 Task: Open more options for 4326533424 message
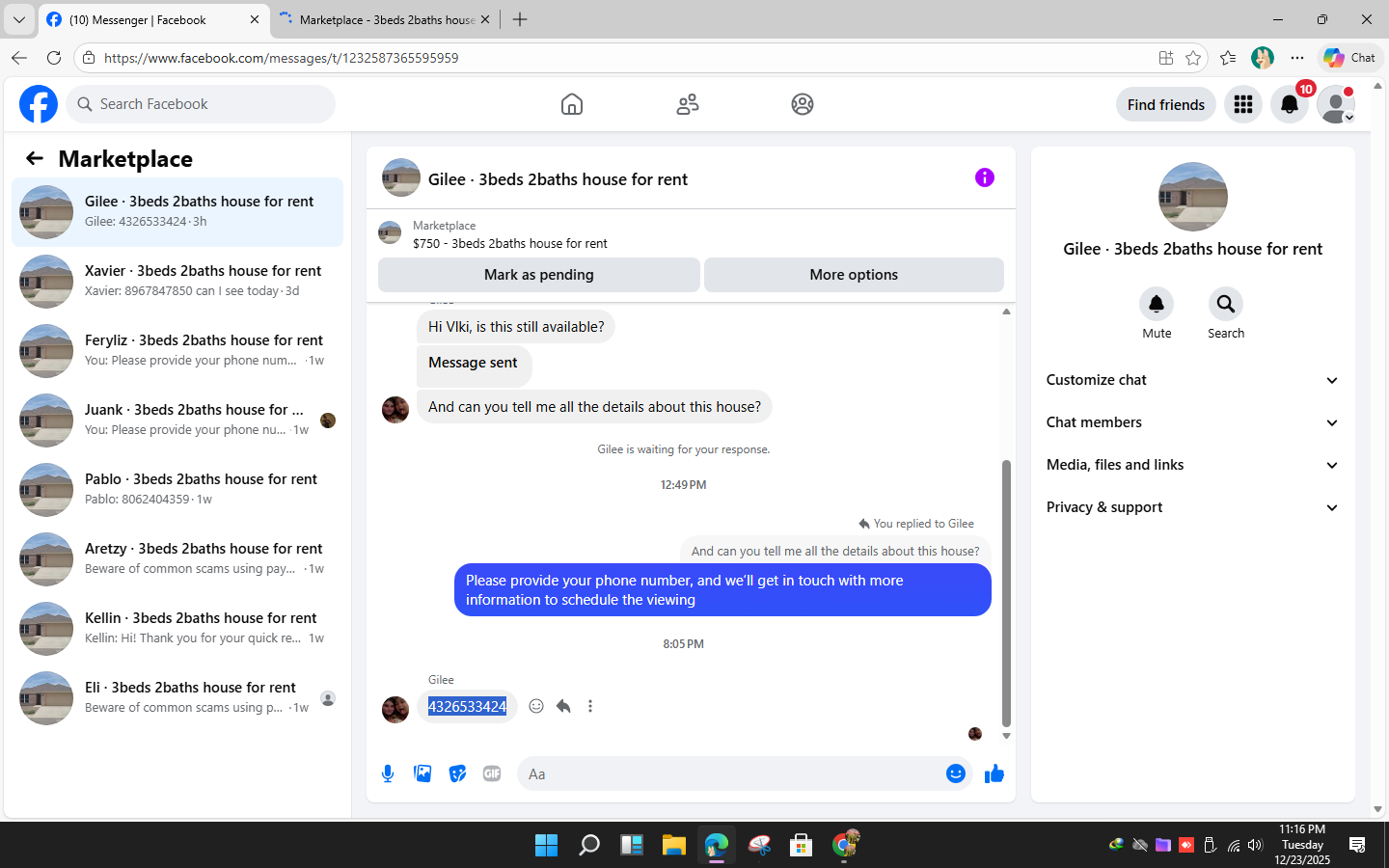tap(590, 706)
